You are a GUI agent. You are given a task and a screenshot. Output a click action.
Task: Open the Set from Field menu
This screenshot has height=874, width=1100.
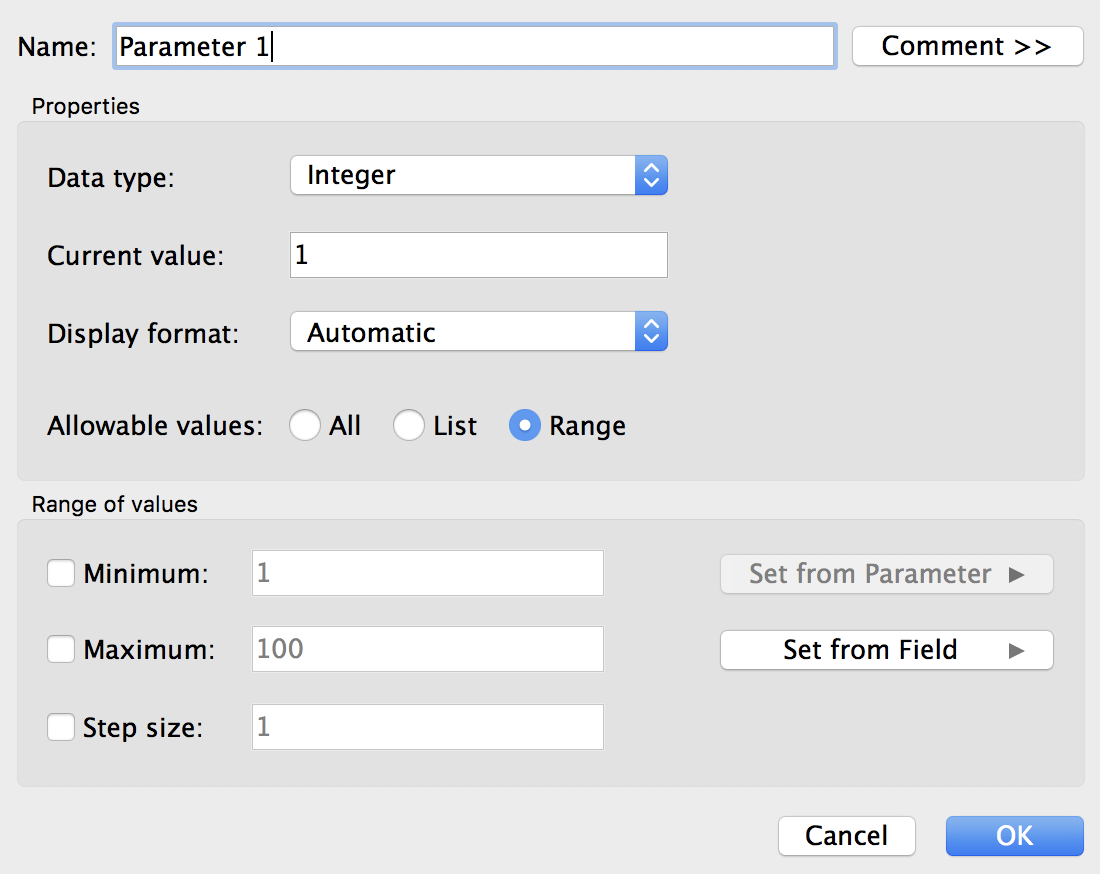point(887,650)
